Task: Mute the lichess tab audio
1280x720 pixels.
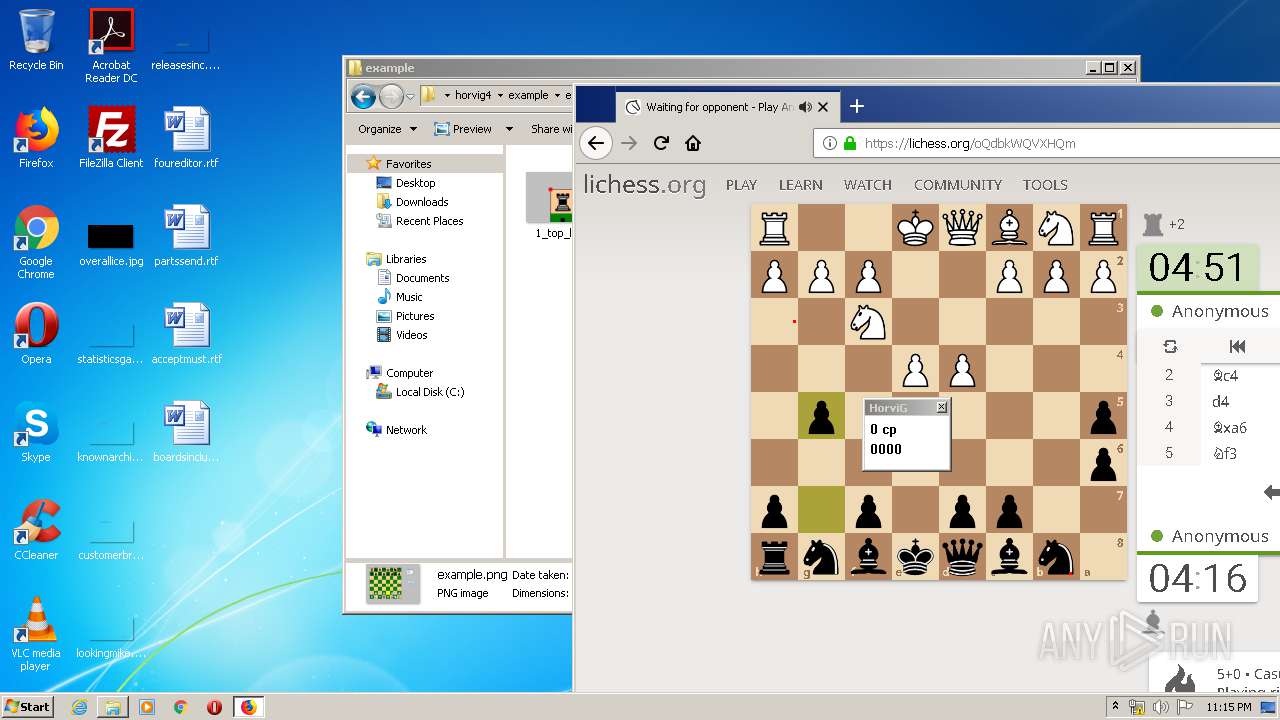Action: click(805, 107)
